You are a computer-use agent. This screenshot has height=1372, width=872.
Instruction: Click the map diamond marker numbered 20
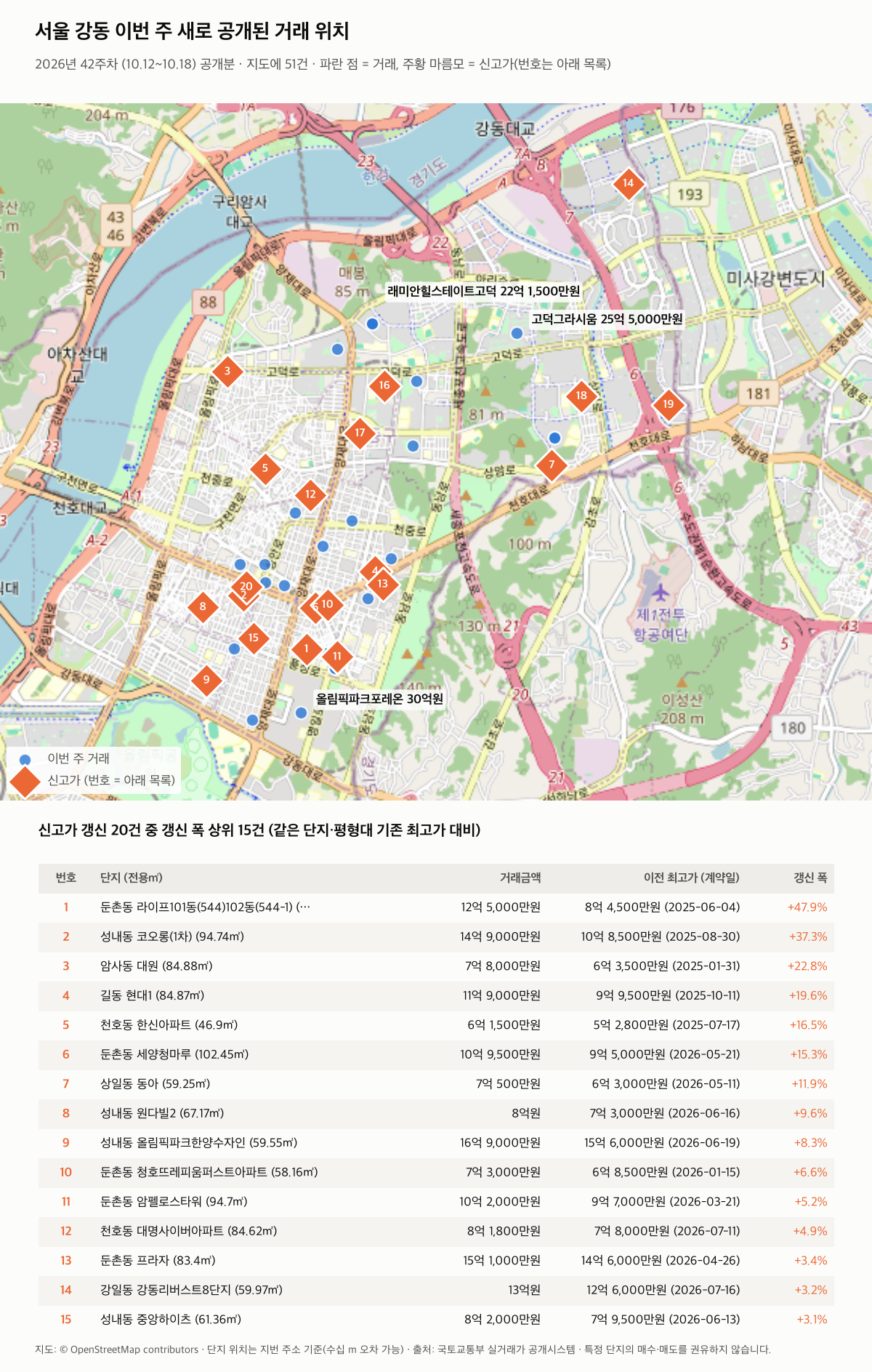tap(246, 586)
